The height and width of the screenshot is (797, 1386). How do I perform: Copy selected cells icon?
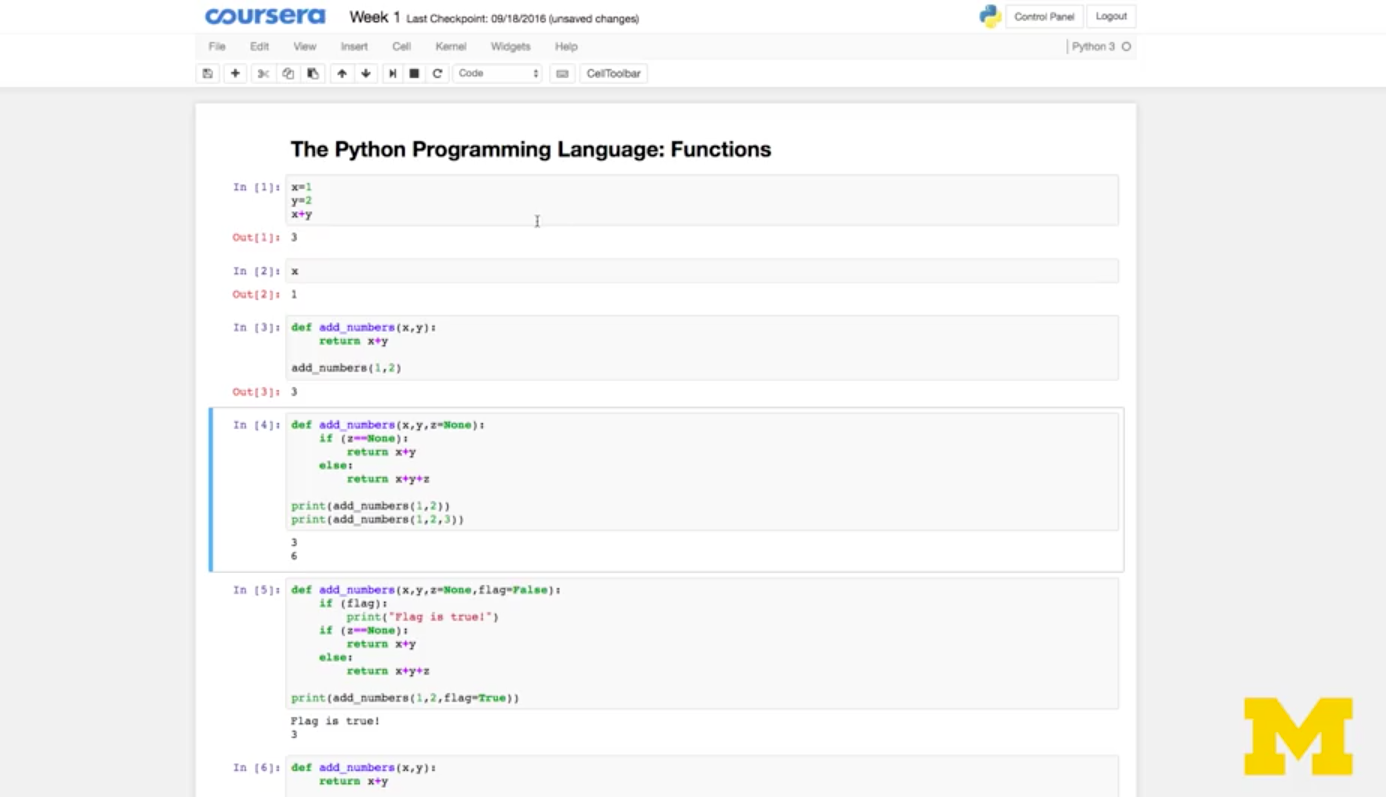click(x=288, y=73)
